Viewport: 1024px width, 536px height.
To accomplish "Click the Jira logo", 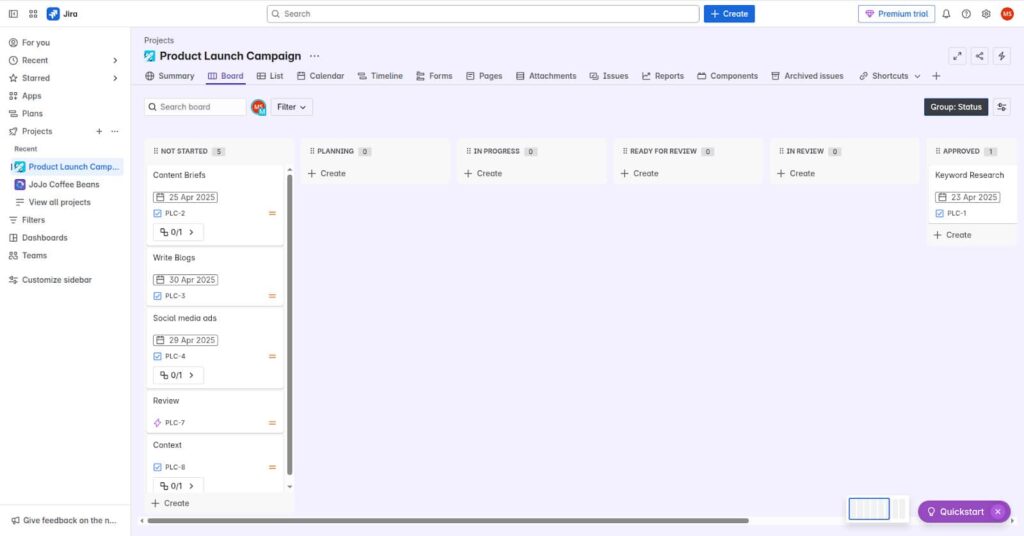I will click(62, 14).
